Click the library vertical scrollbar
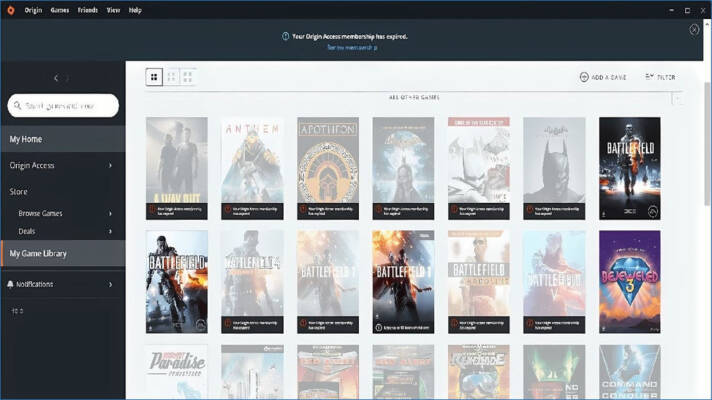 click(x=707, y=143)
